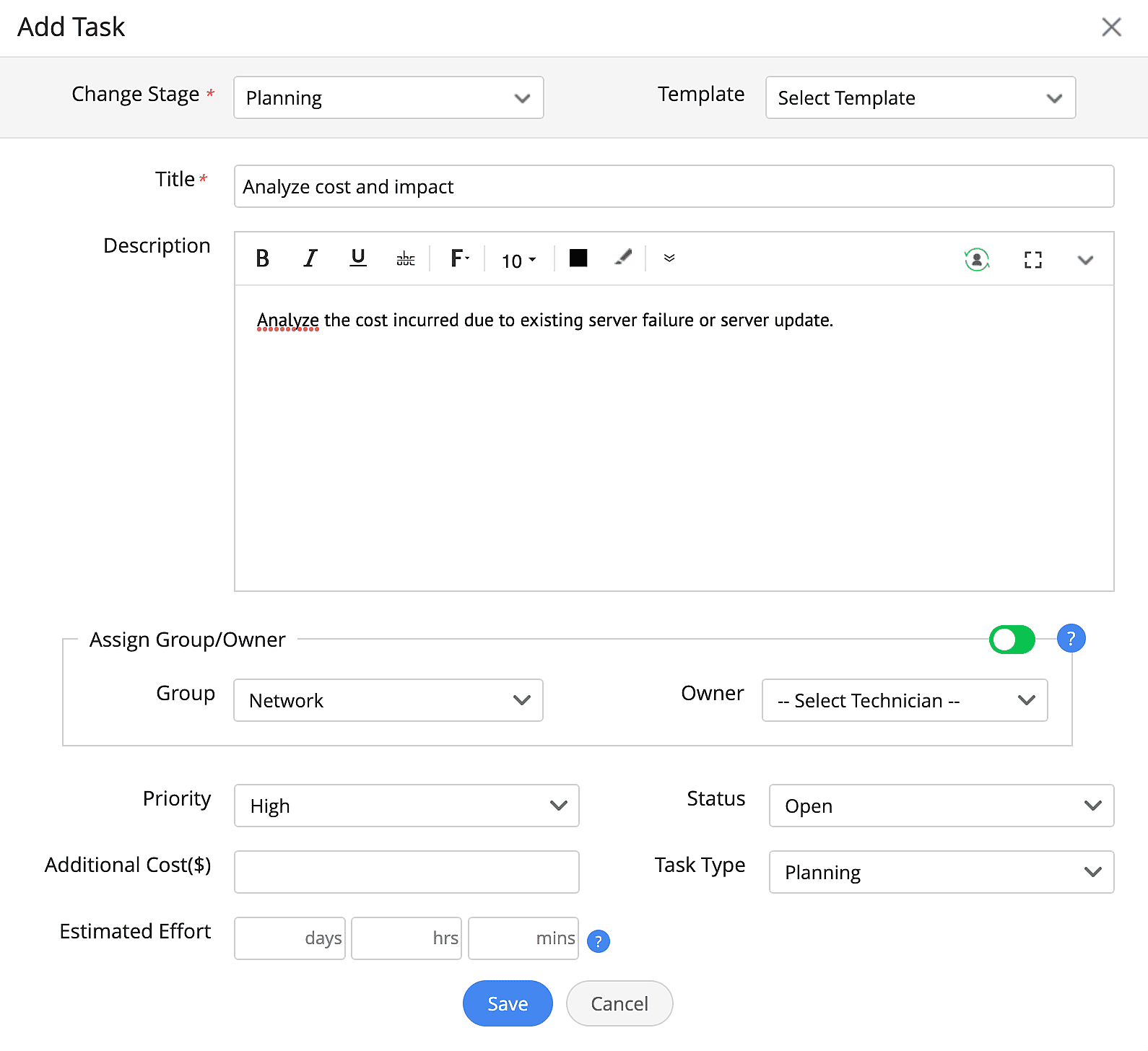Open the Select Template dropdown
The image size is (1148, 1051).
(x=921, y=98)
